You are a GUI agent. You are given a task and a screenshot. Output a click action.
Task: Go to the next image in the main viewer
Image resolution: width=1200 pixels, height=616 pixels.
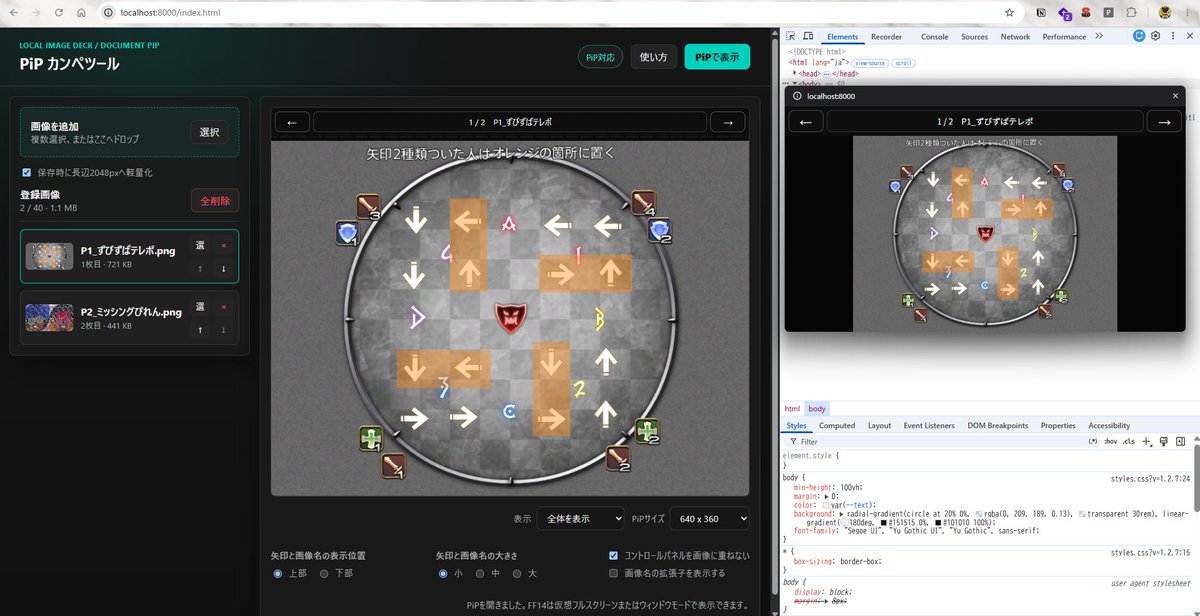pyautogui.click(x=727, y=122)
